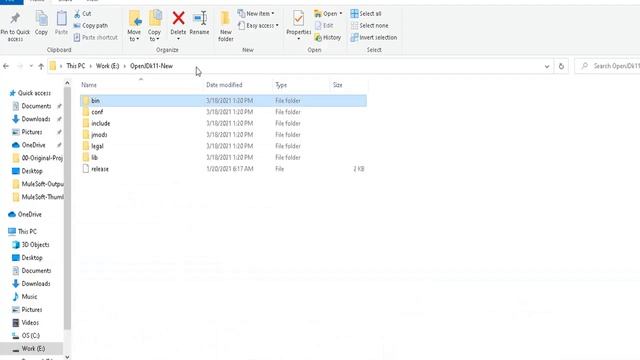
Task: Click Copy path in Clipboard group
Action: [91, 25]
